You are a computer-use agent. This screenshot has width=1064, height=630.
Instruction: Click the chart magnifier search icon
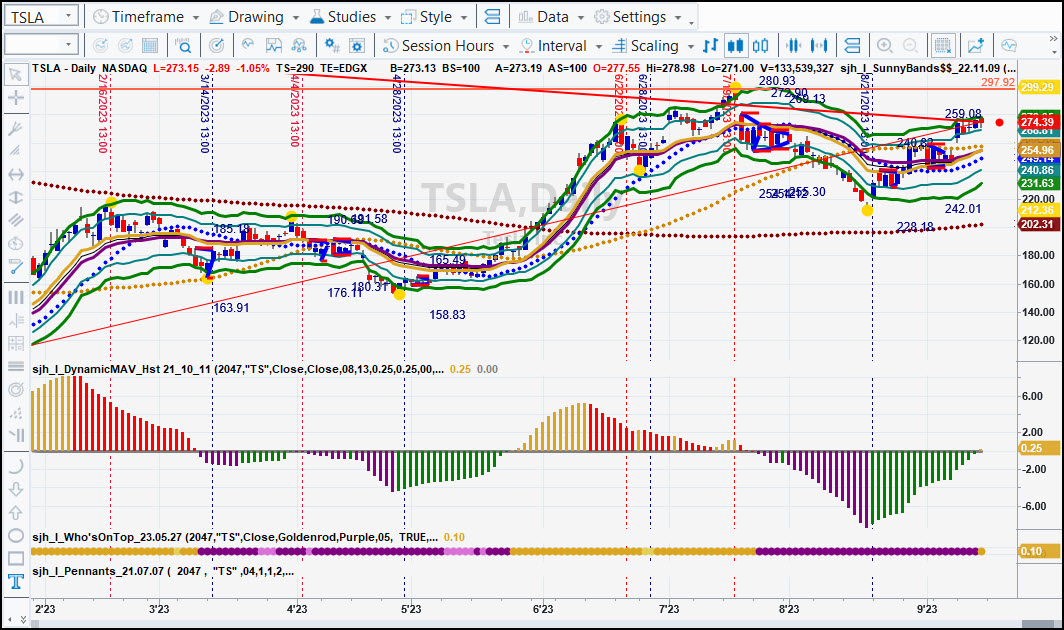click(183, 45)
